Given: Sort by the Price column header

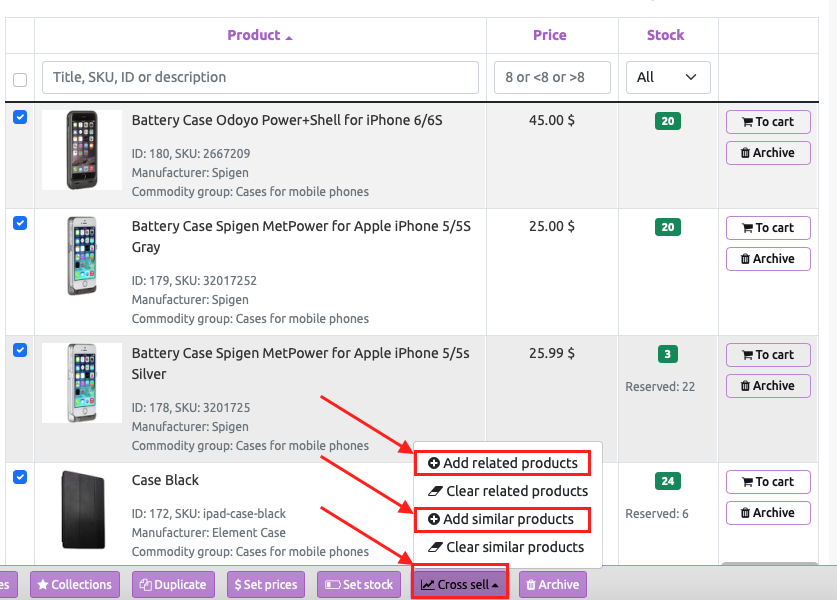Looking at the screenshot, I should 549,35.
